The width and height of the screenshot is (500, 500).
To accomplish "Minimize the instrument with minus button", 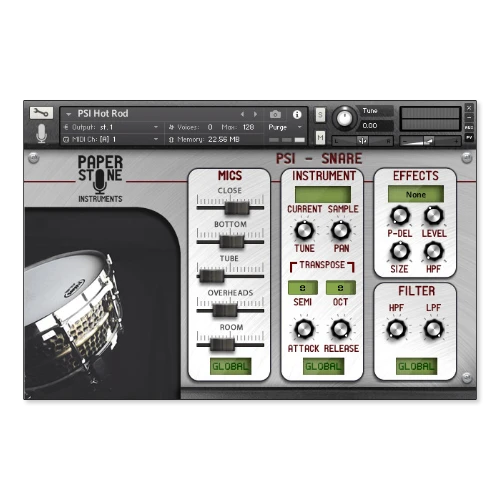I will [469, 118].
